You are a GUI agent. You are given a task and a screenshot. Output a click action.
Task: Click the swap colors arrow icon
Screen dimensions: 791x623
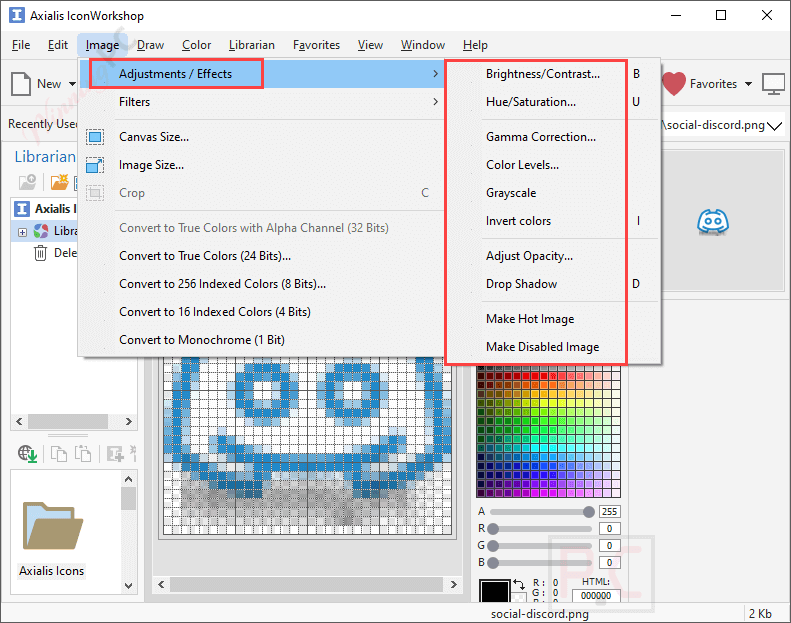tap(519, 584)
